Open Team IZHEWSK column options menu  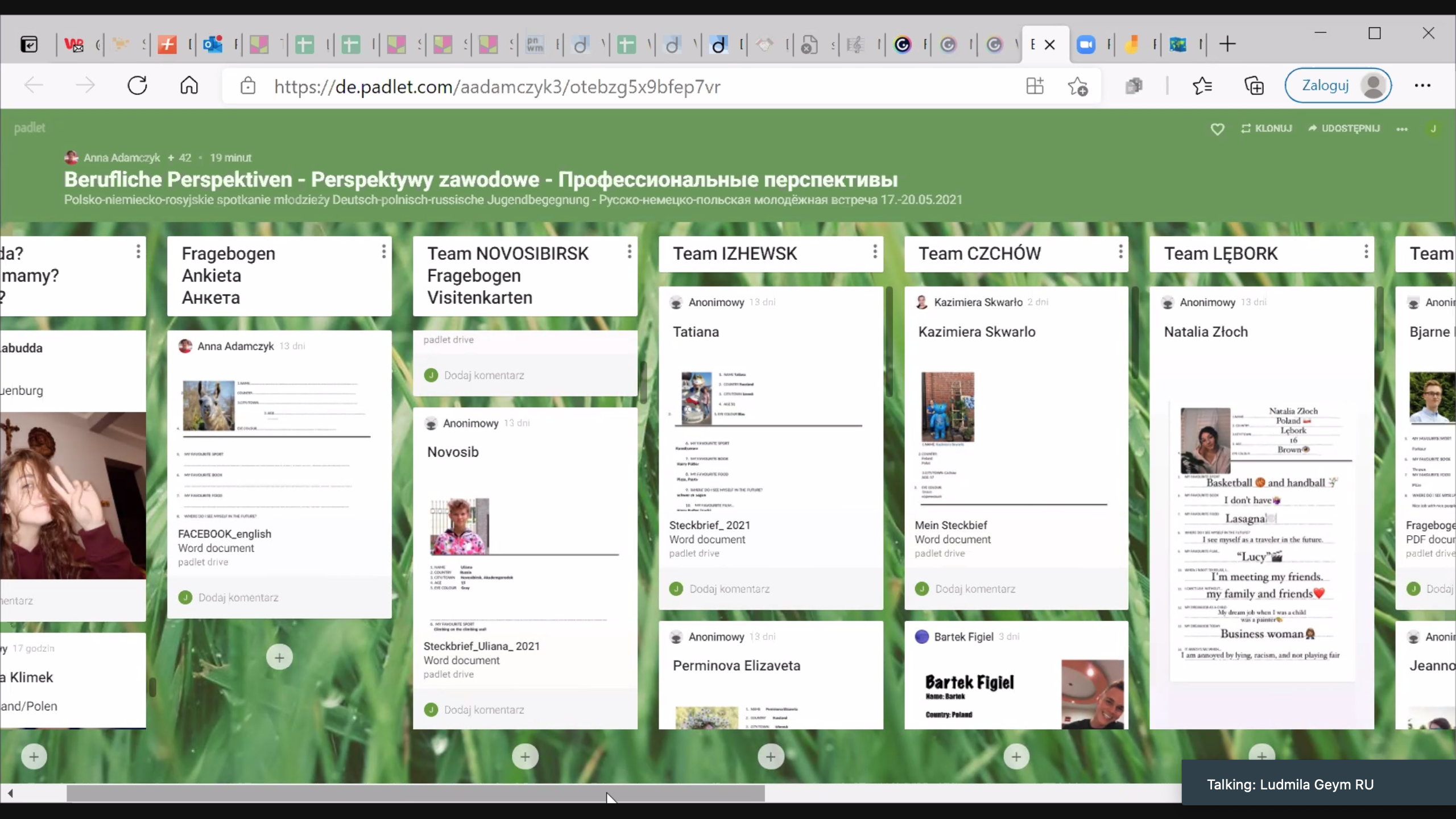coord(875,251)
